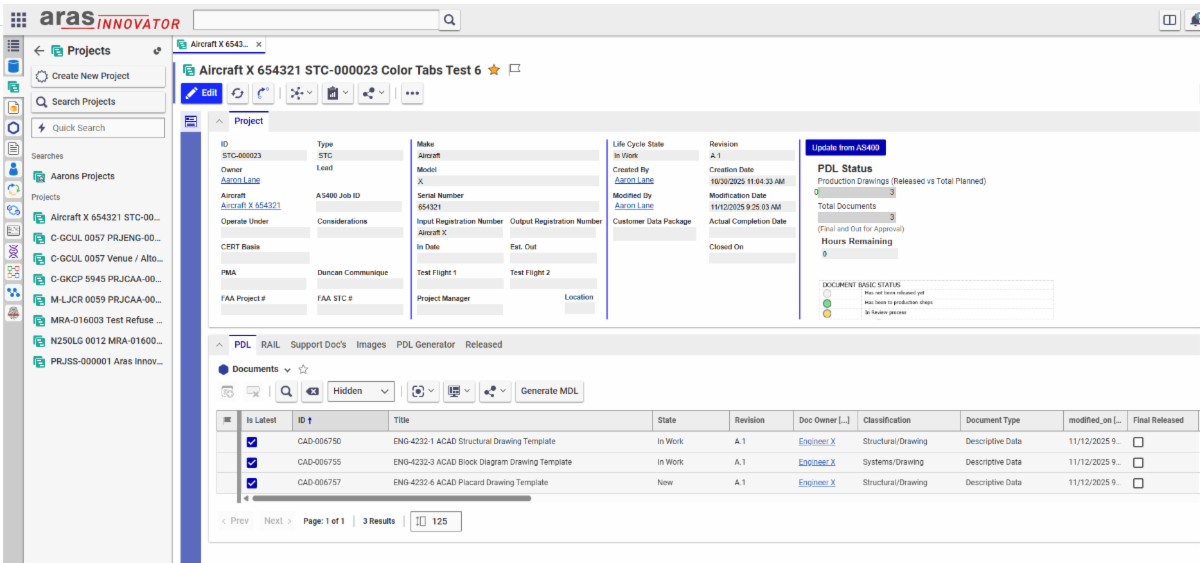Viewport: 1200px width, 563px height.
Task: Open the three-dots more actions menu
Action: pyautogui.click(x=412, y=93)
